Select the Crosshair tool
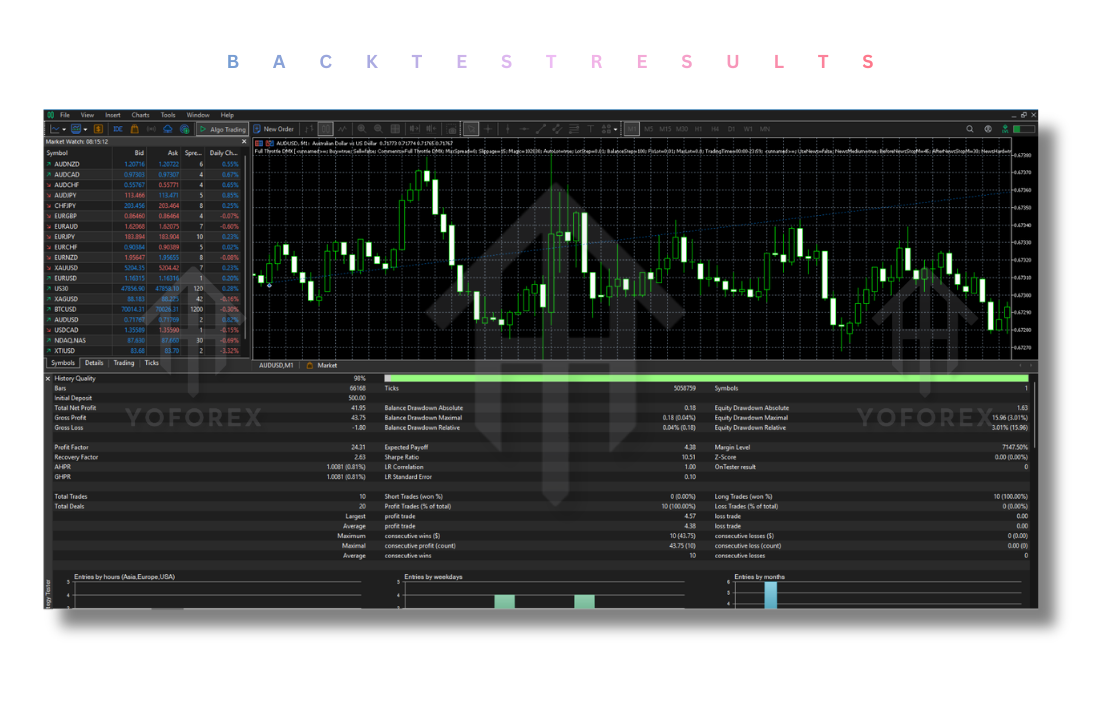Screen dimensions: 1100x720 [x=487, y=129]
